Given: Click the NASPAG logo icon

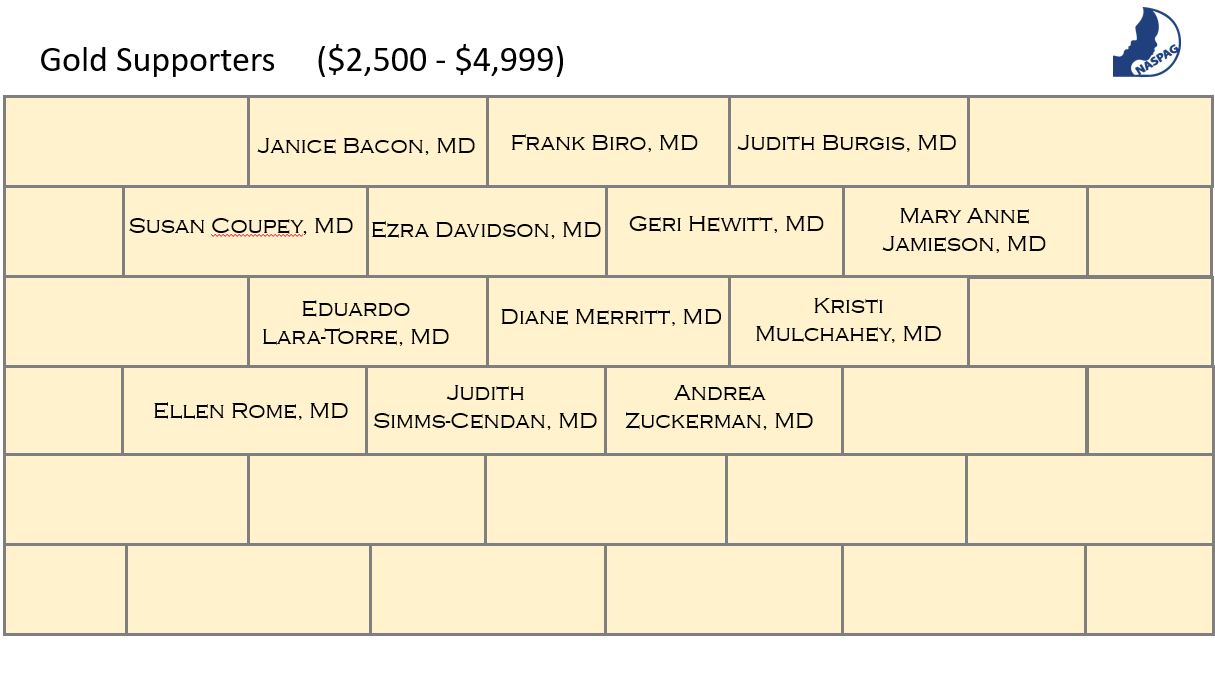Looking at the screenshot, I should click(x=1147, y=42).
